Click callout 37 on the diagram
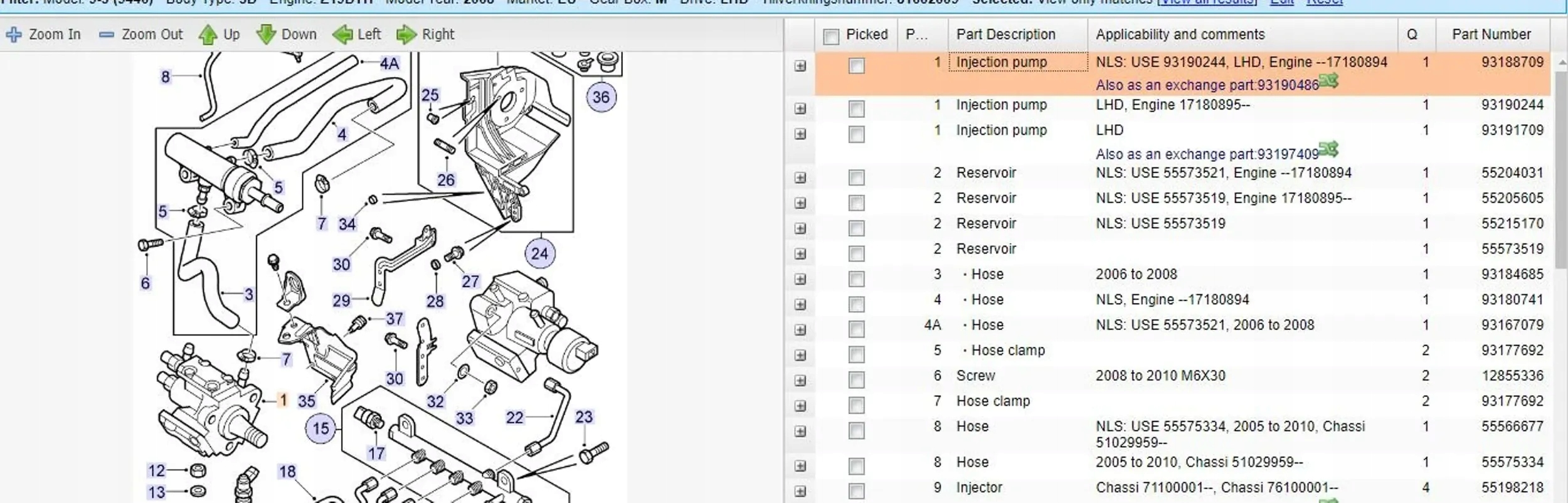 tap(395, 319)
